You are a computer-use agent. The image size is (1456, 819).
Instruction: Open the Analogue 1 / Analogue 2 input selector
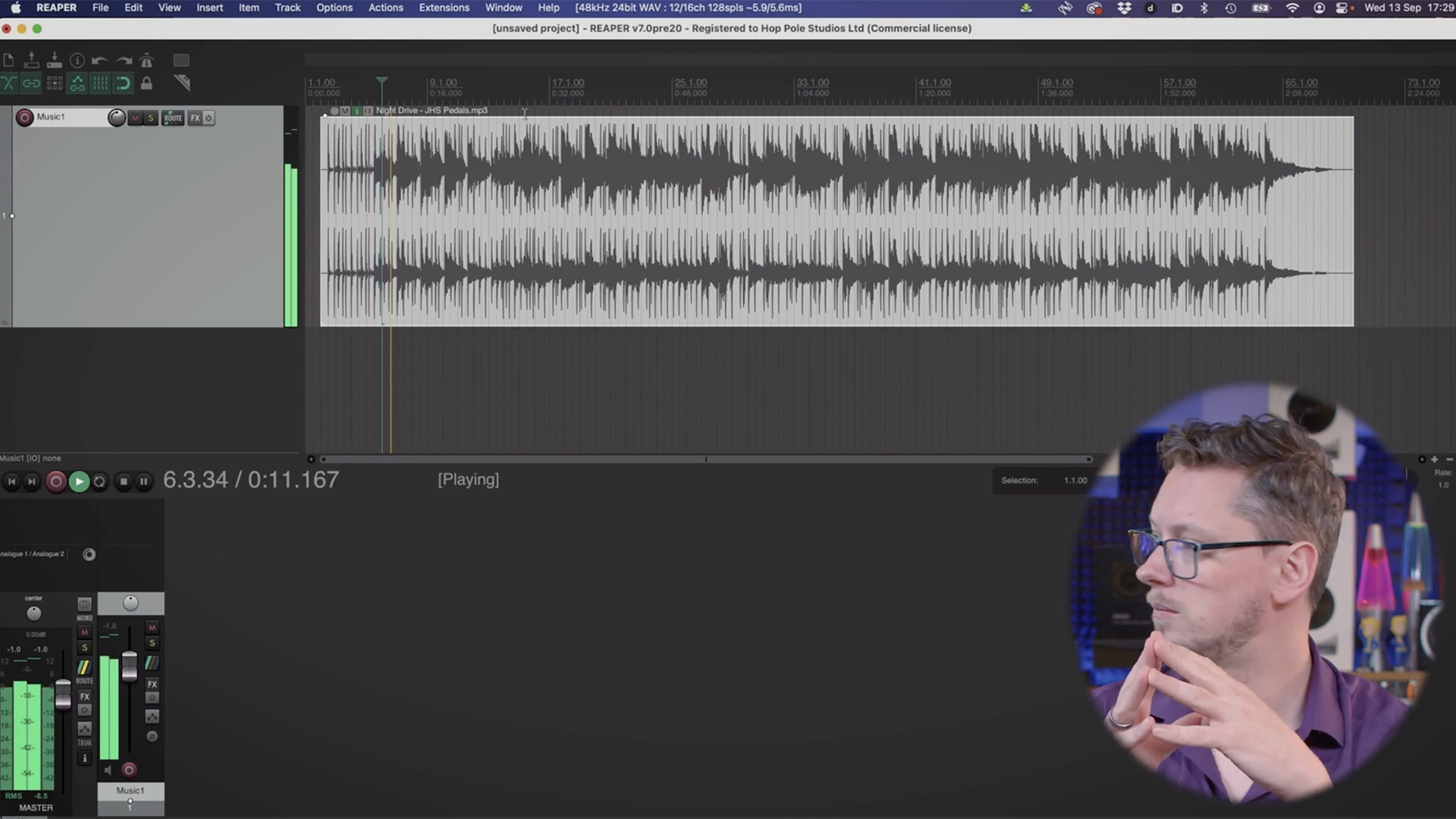pyautogui.click(x=33, y=554)
